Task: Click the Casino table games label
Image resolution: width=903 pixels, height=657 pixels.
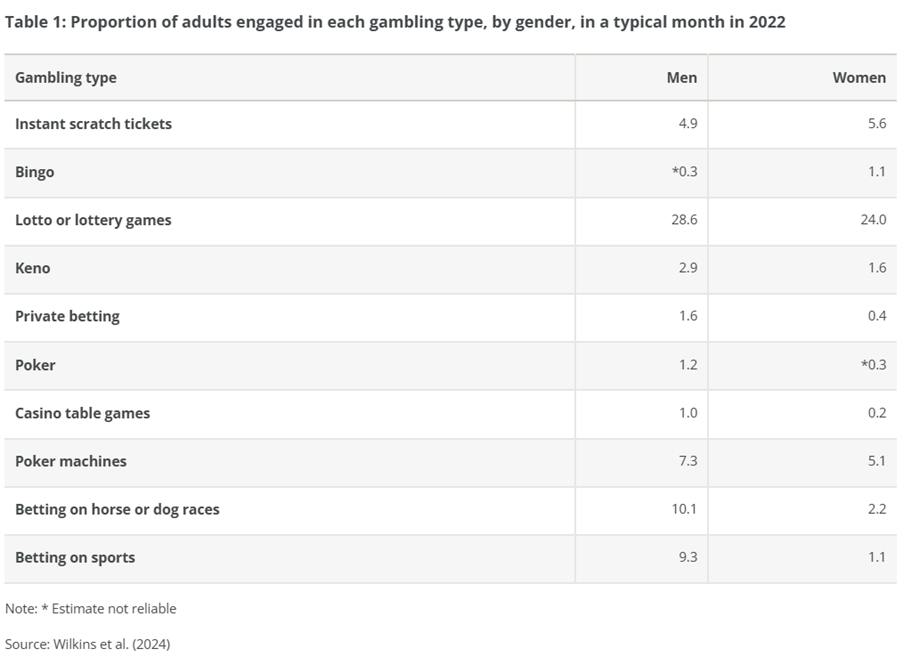Action: point(82,413)
